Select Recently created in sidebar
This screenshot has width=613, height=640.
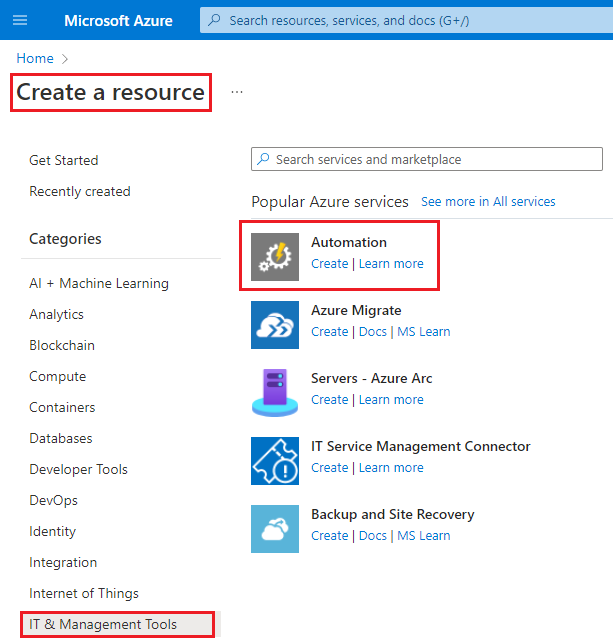[x=80, y=191]
